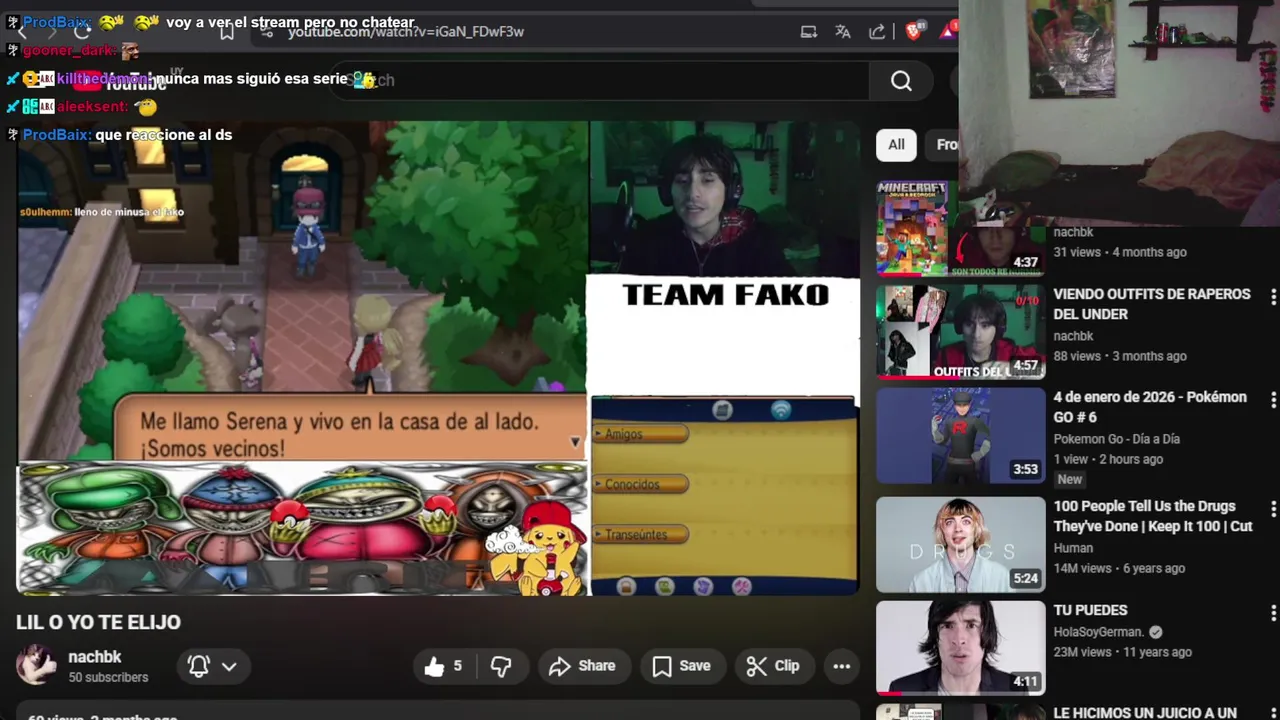Click the 50 subscribers text
1280x720 pixels.
108,678
